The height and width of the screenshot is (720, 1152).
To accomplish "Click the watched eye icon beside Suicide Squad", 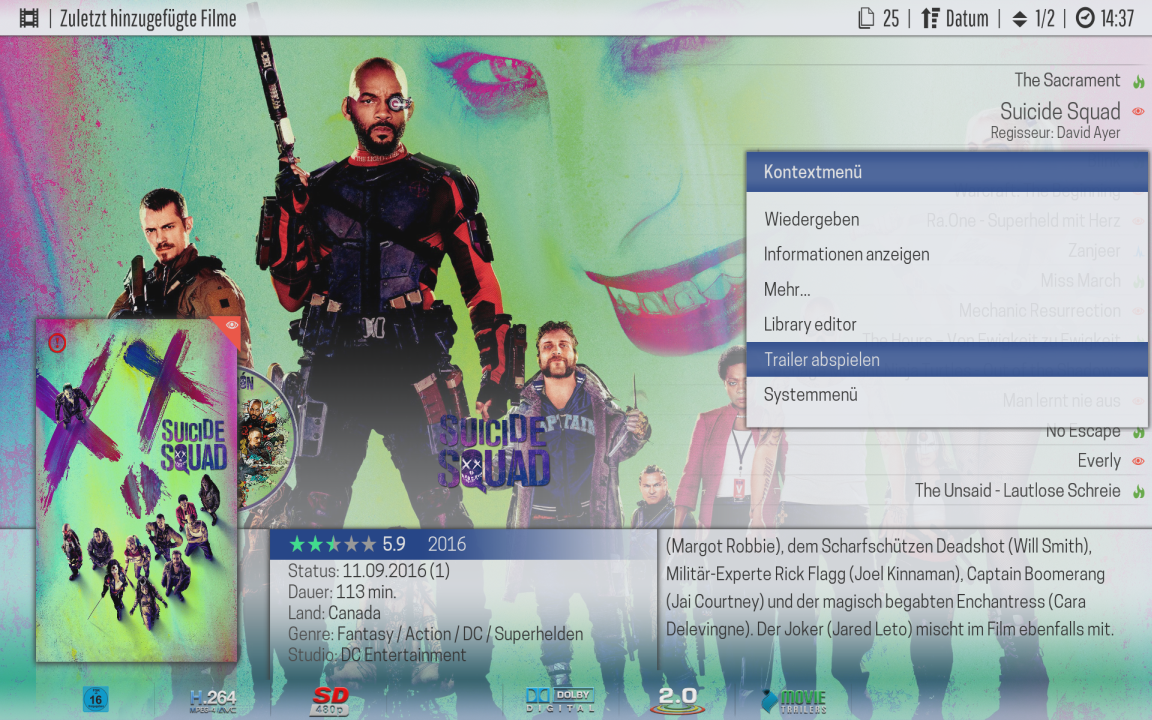I will pyautogui.click(x=1138, y=112).
